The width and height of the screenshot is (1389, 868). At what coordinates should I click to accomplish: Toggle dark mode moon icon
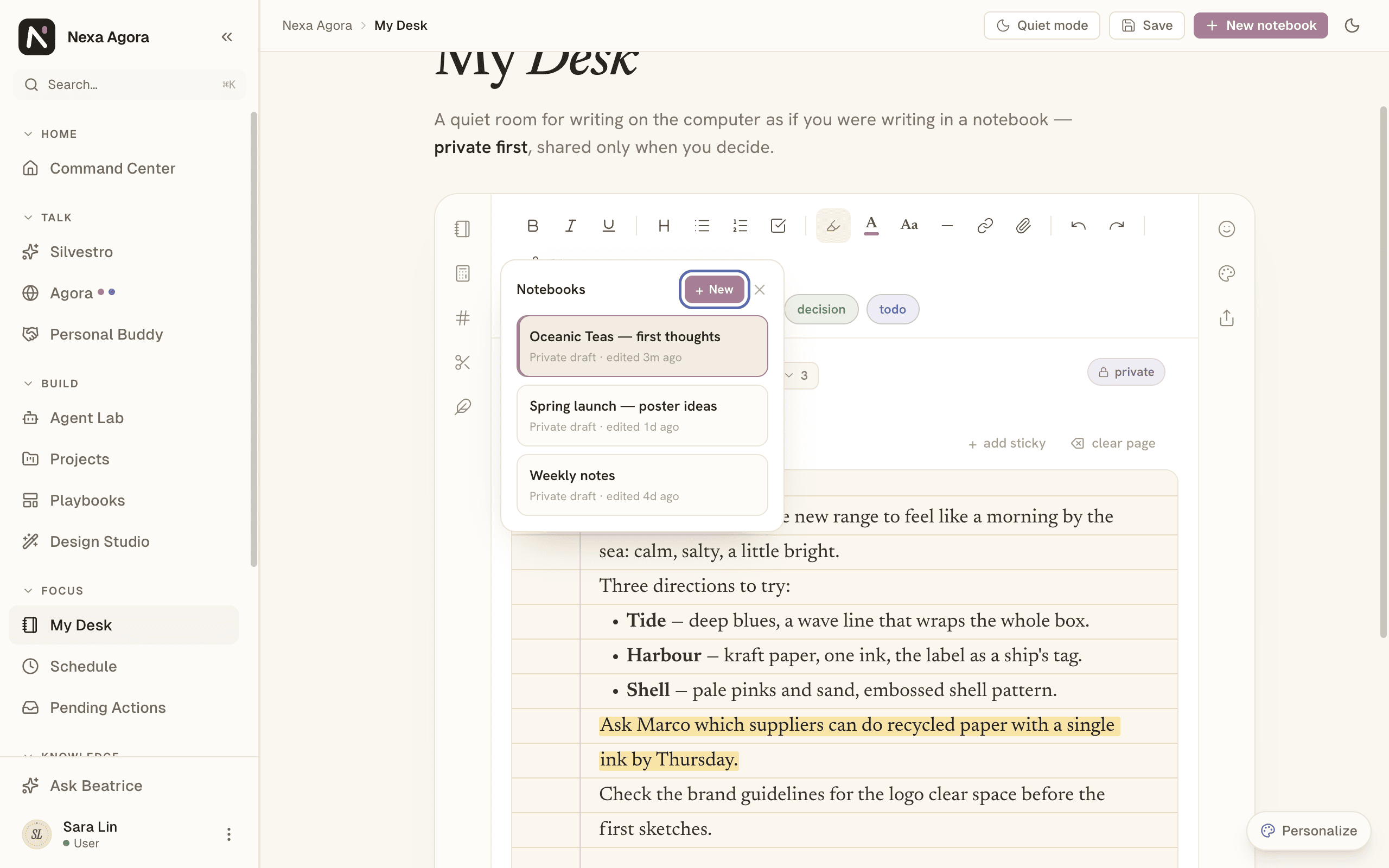pos(1352,25)
